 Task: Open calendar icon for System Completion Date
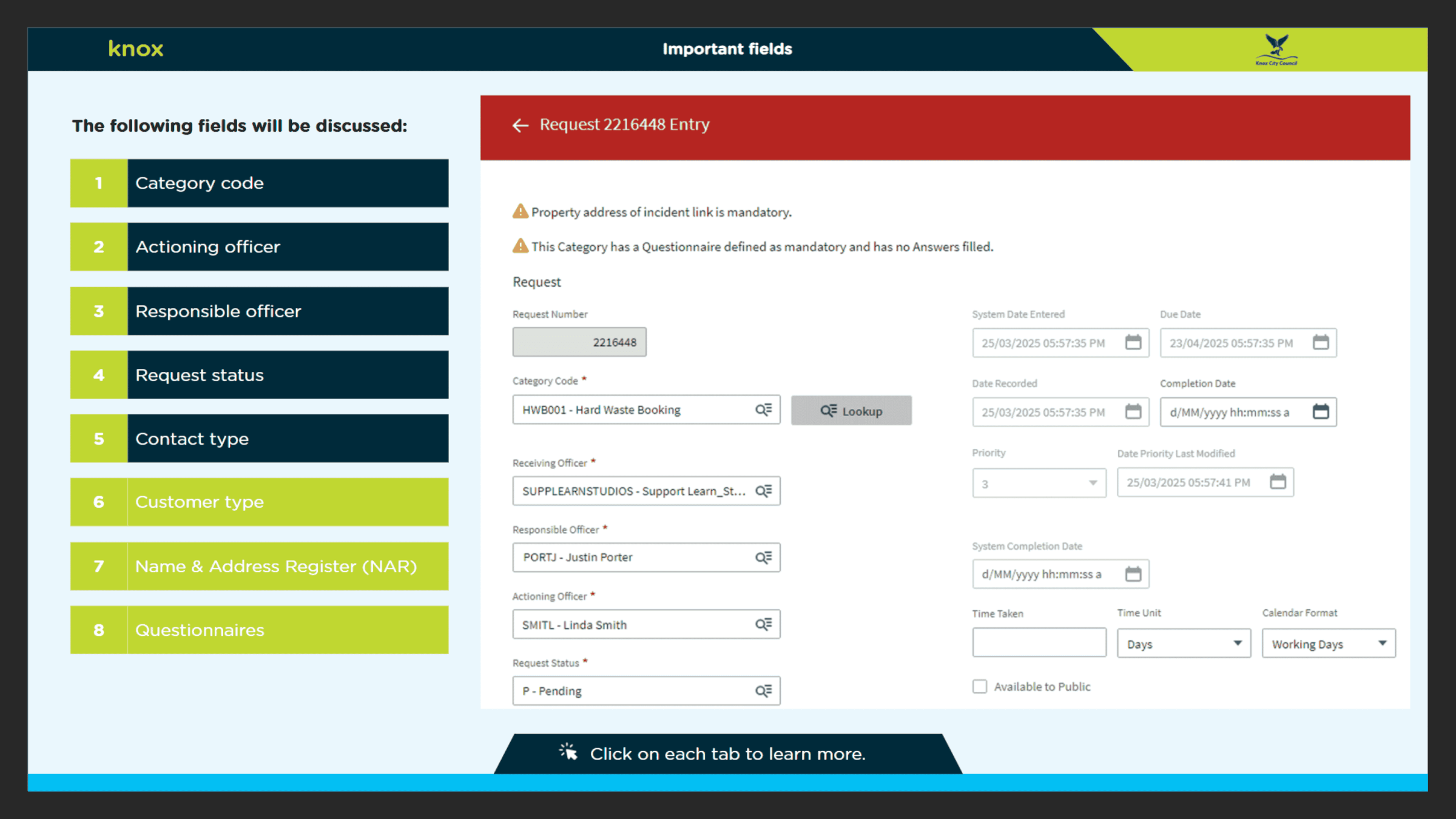(1133, 574)
